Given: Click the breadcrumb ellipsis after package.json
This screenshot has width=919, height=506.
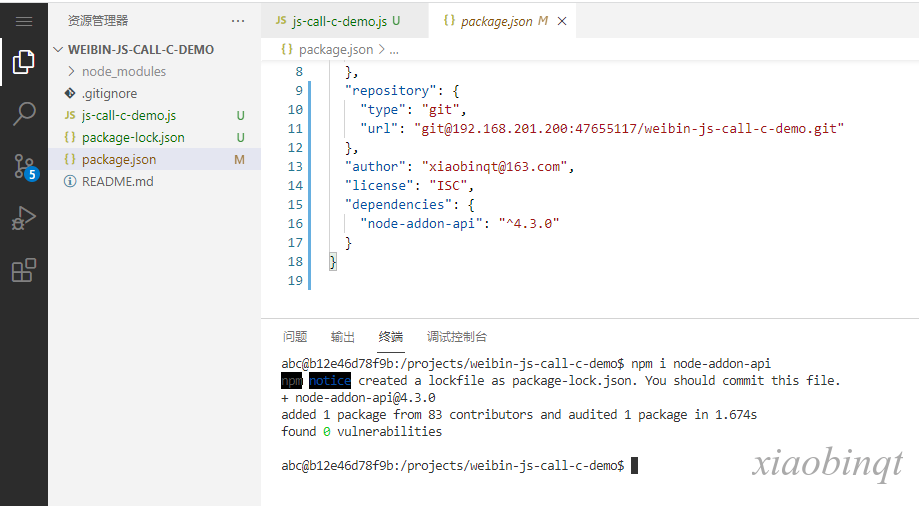Looking at the screenshot, I should (394, 50).
